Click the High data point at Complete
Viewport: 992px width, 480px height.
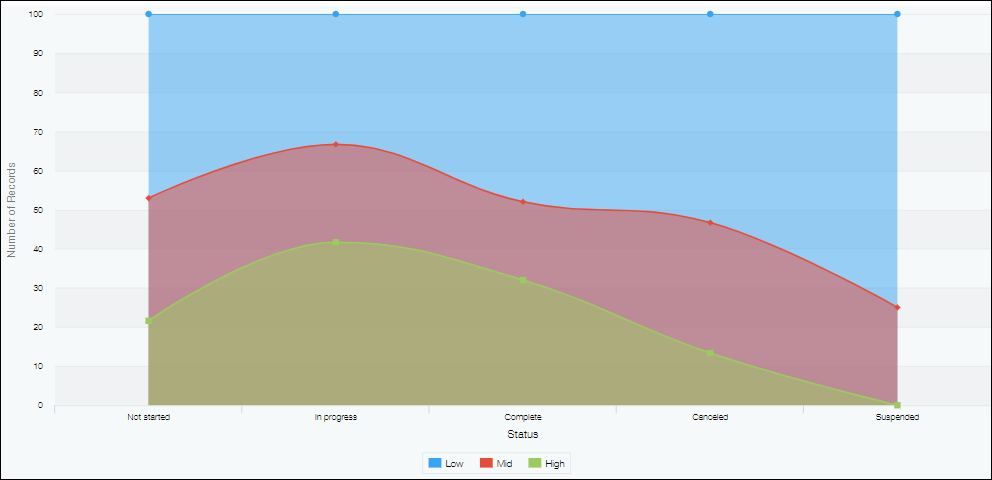(523, 280)
